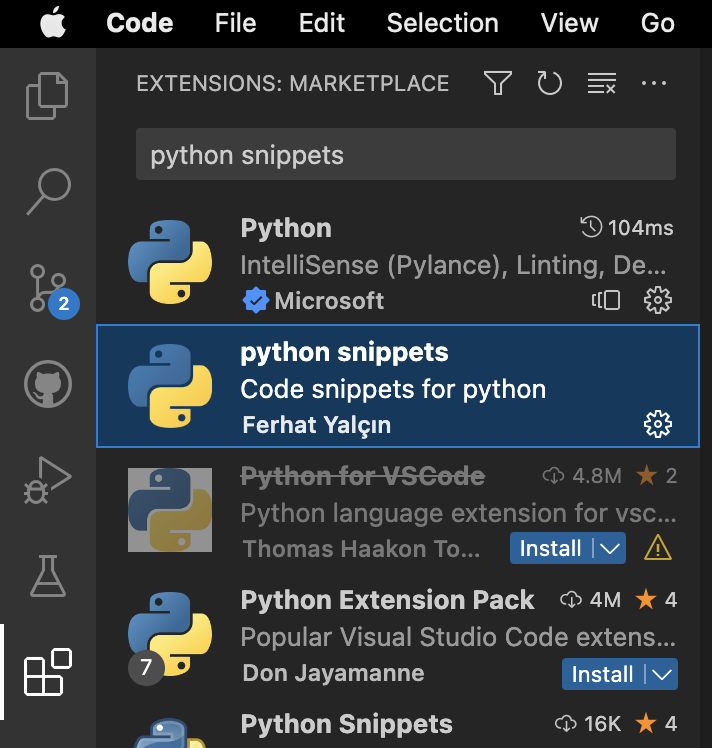This screenshot has height=748, width=712.
Task: Expand Install dropdown for Python for VSCode
Action: point(610,548)
